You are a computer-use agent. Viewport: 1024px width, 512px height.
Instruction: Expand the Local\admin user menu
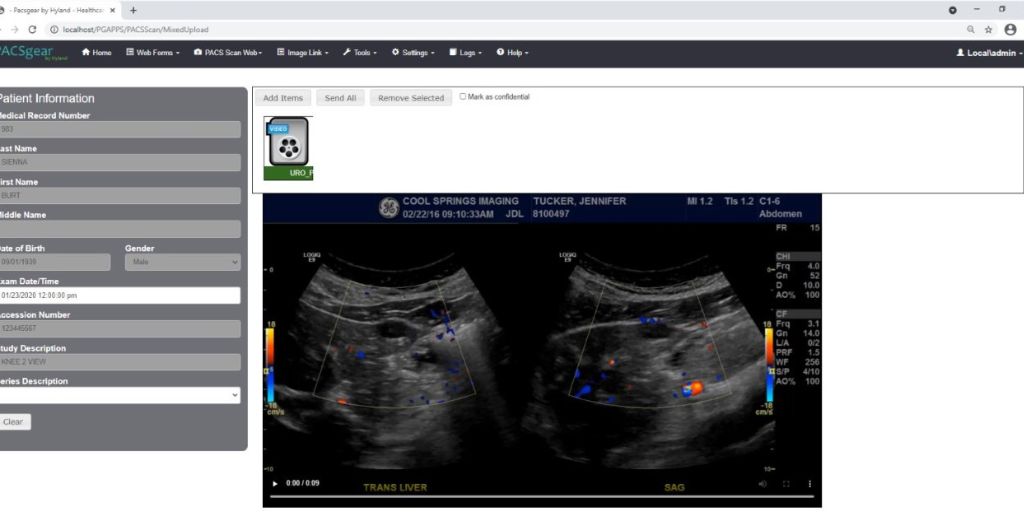coord(989,52)
